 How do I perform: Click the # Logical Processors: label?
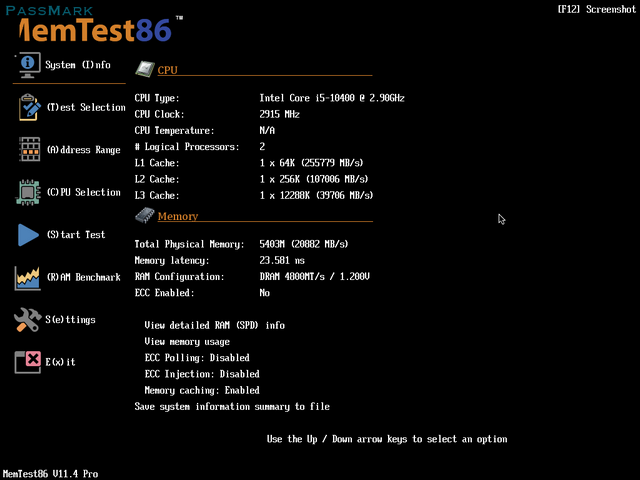pos(187,147)
